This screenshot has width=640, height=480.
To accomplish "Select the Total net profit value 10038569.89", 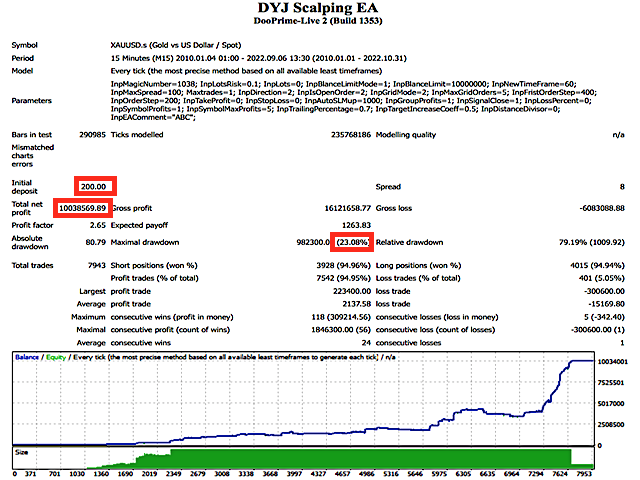I will tap(82, 208).
